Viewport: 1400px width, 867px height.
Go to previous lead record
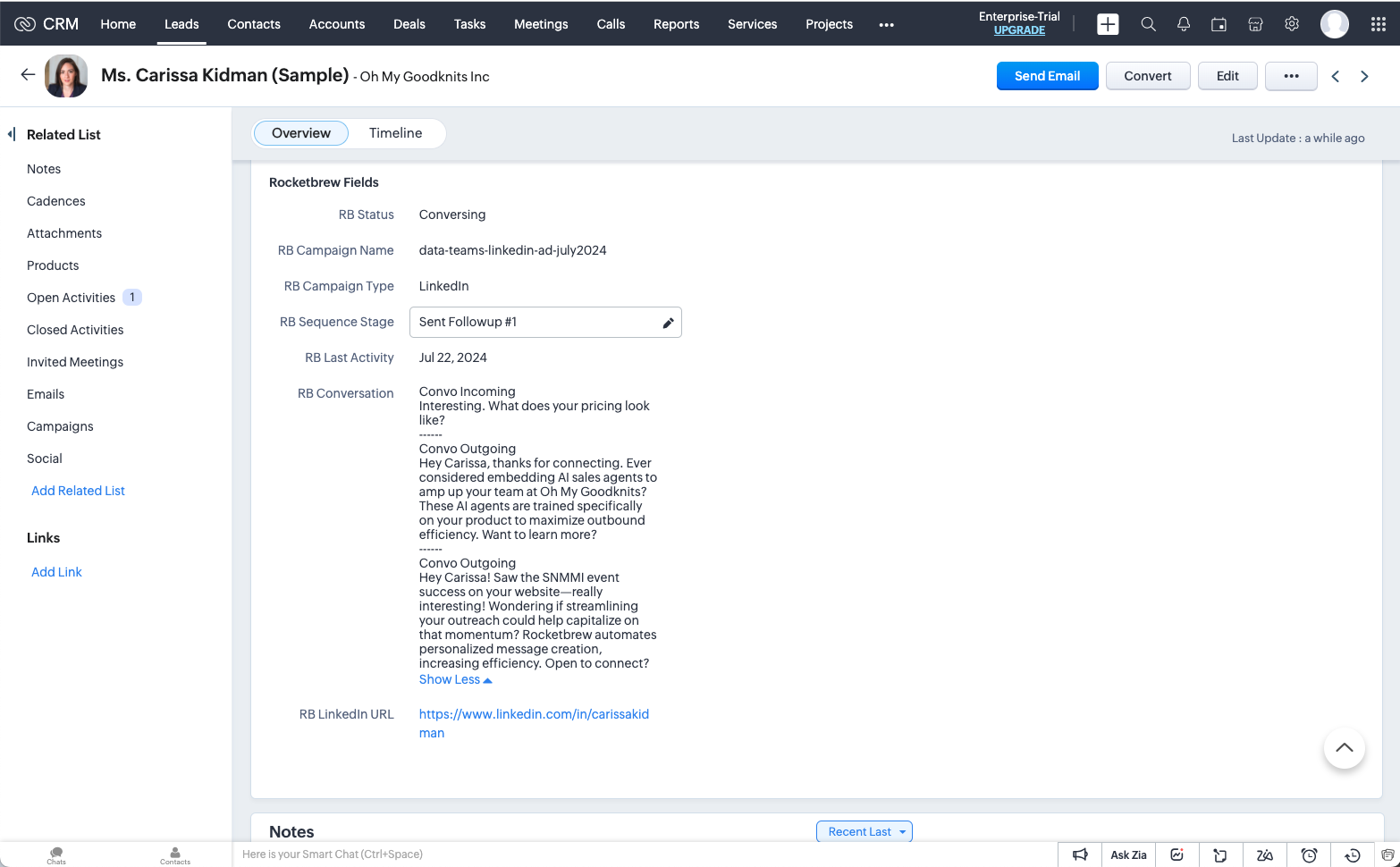pos(1336,77)
